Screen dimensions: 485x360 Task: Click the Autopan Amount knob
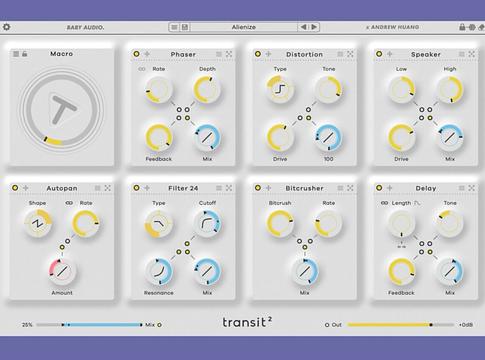[62, 271]
